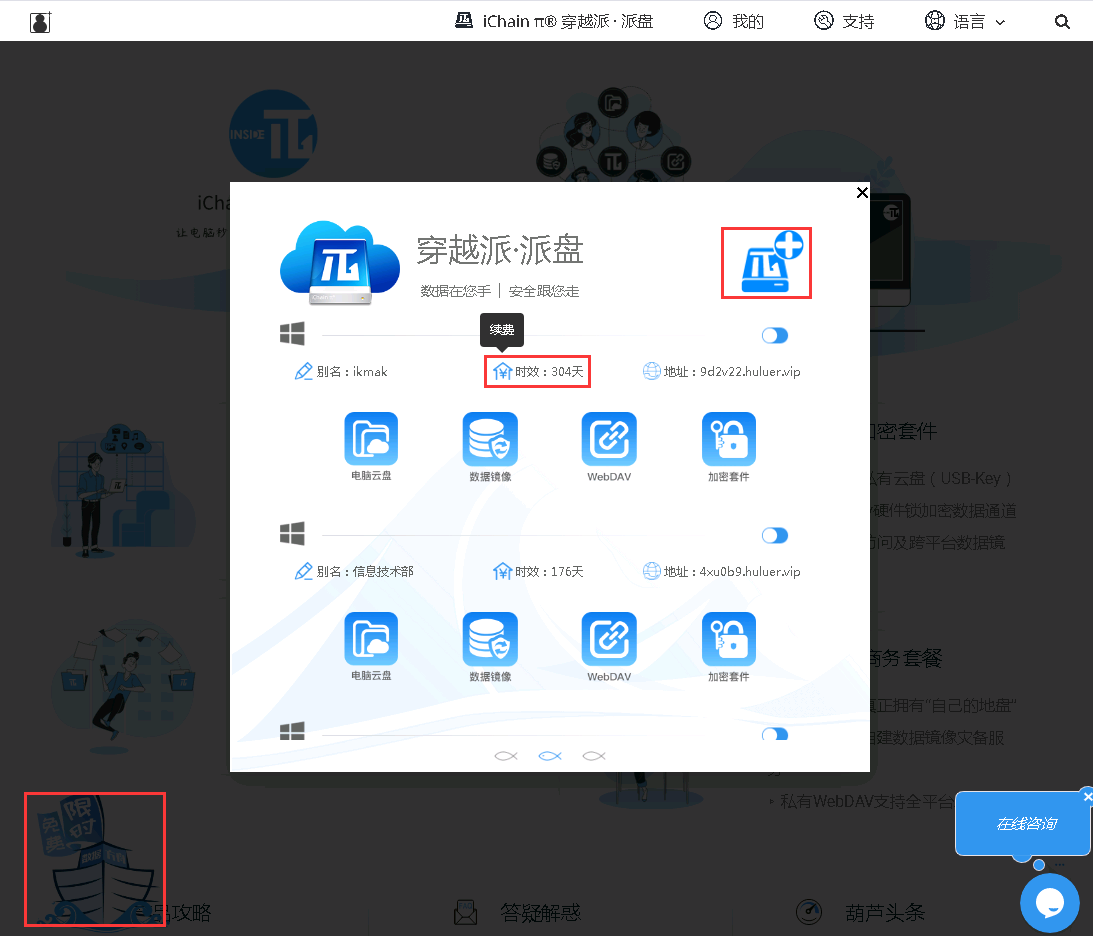Close the 穿越派·派盘 dialog

(x=862, y=192)
